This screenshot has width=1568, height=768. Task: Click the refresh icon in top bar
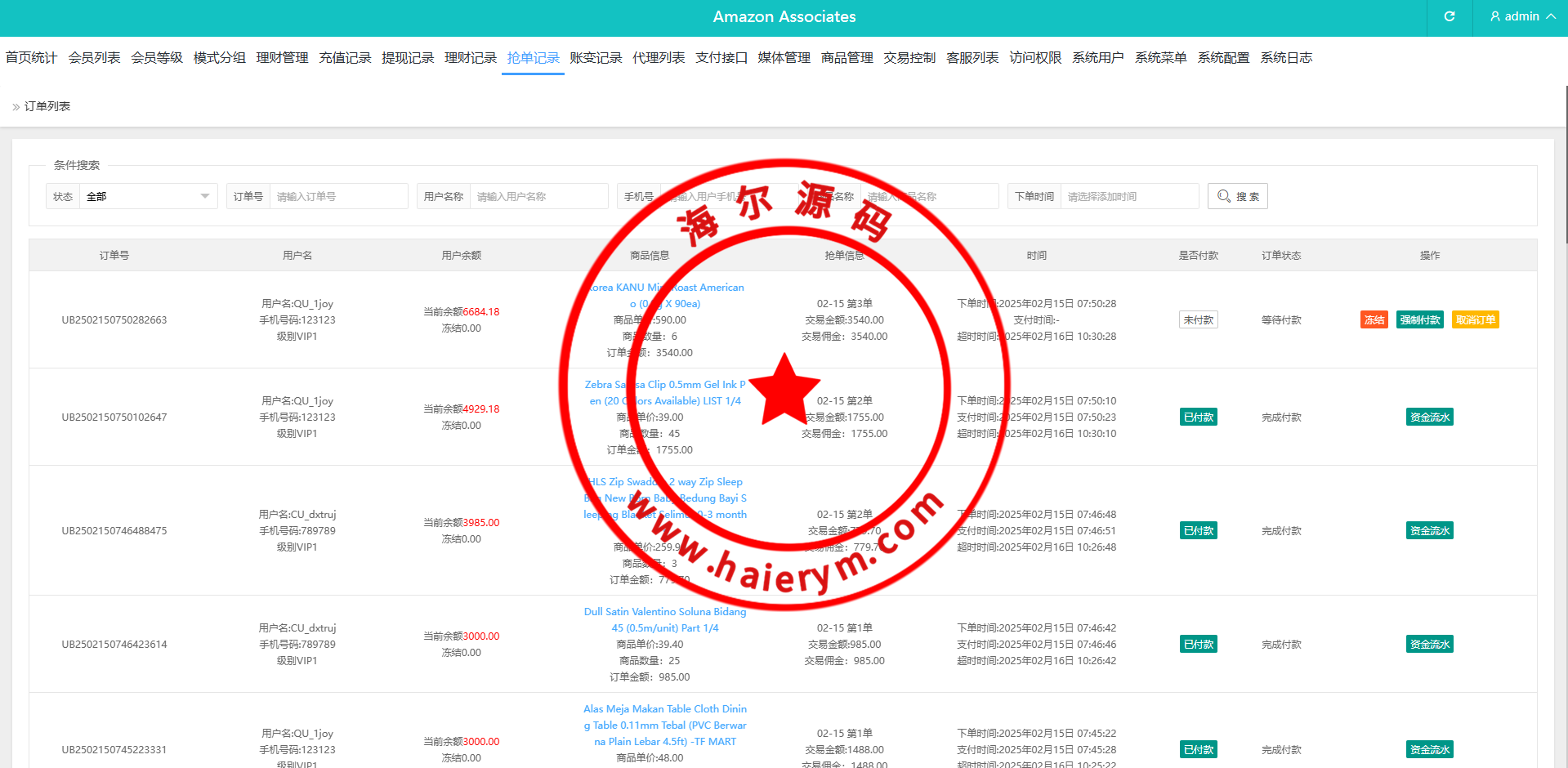click(1449, 17)
